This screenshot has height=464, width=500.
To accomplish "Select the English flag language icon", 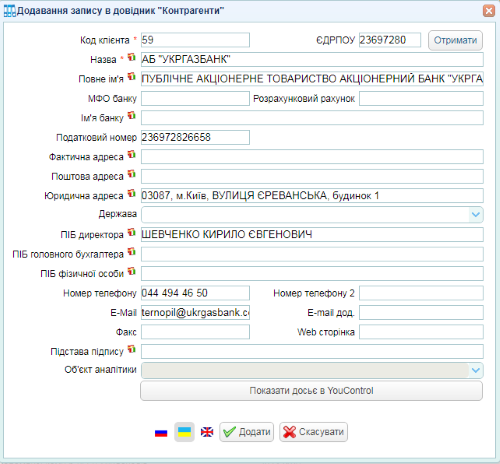I will point(207,432).
